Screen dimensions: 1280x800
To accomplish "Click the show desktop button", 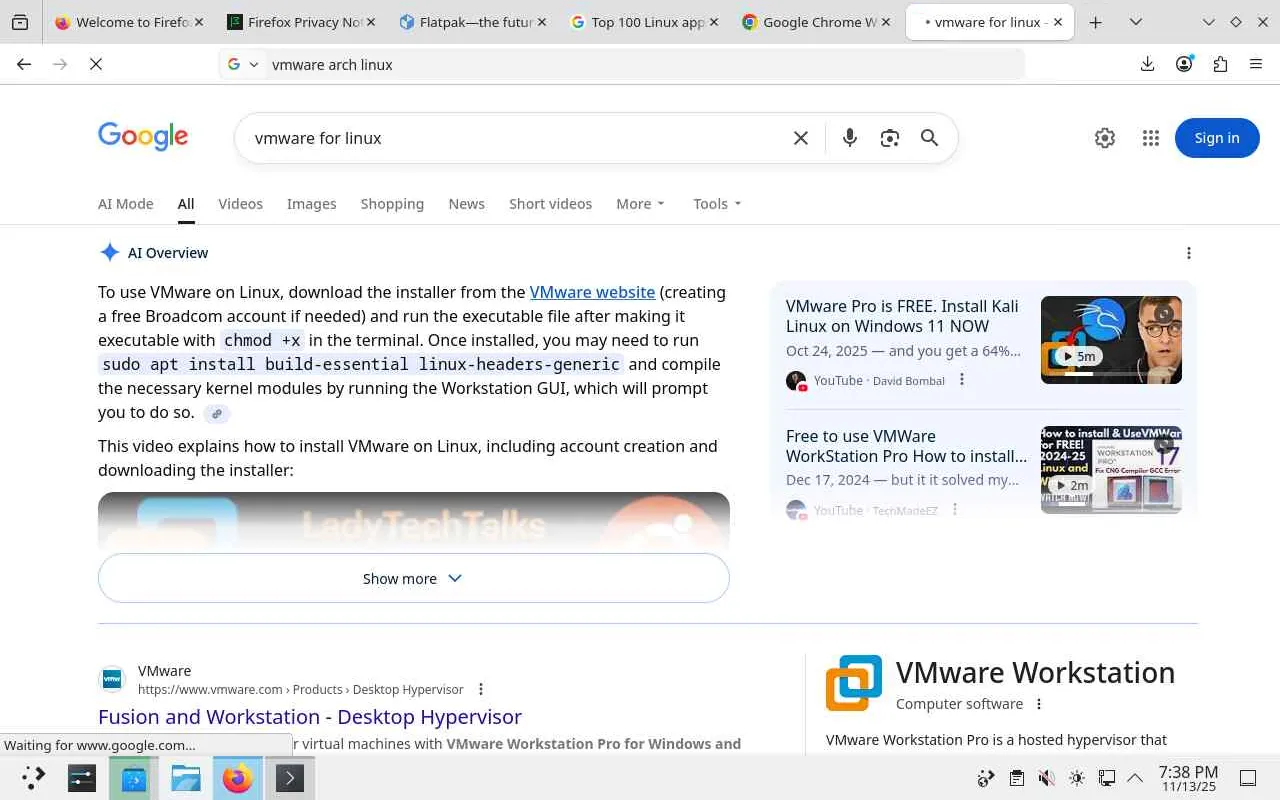I will pos(1248,778).
